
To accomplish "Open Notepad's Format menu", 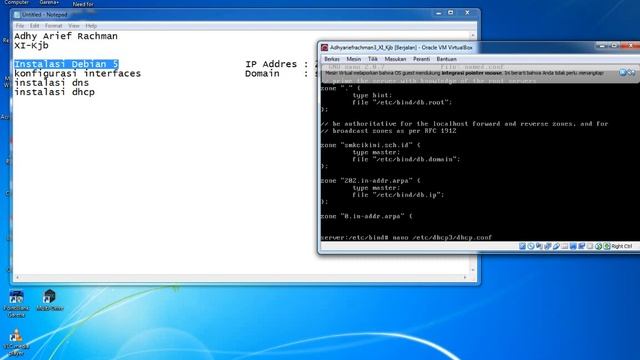I will click(53, 26).
